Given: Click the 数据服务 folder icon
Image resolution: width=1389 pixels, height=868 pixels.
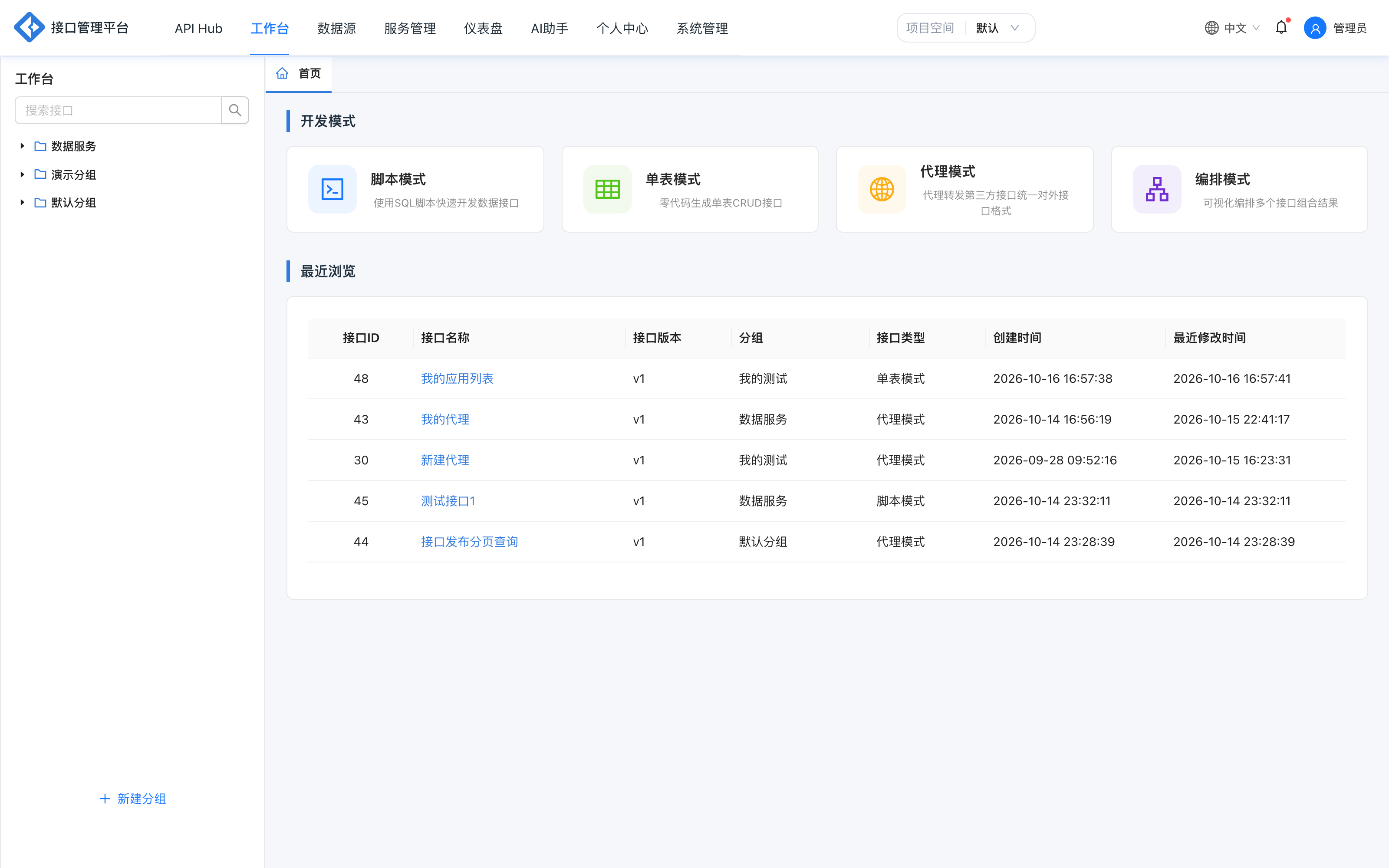Looking at the screenshot, I should tap(40, 146).
